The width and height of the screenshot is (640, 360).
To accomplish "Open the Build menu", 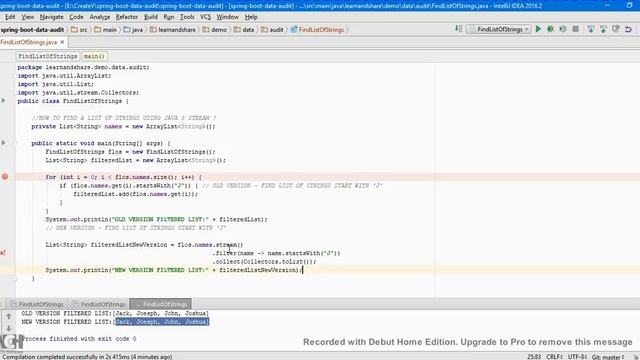I will pos(151,17).
